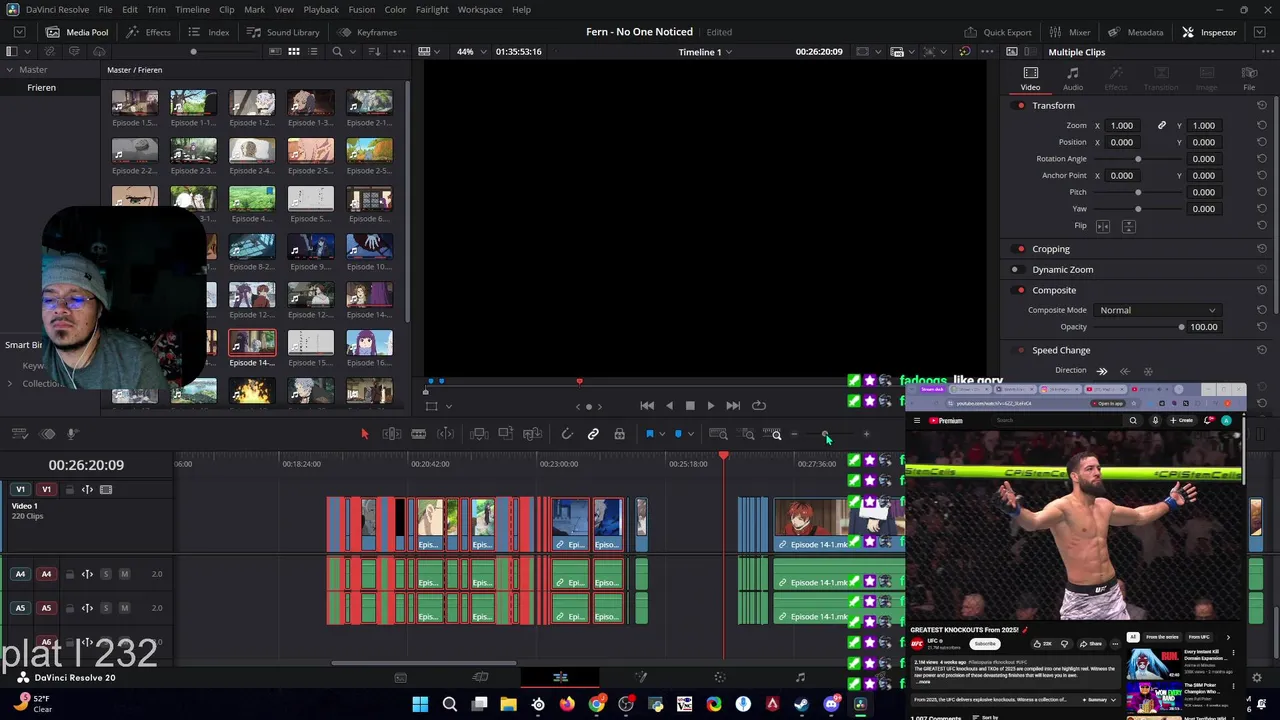Click the timeline zoom-in plus button
1280x720 pixels.
click(866, 434)
